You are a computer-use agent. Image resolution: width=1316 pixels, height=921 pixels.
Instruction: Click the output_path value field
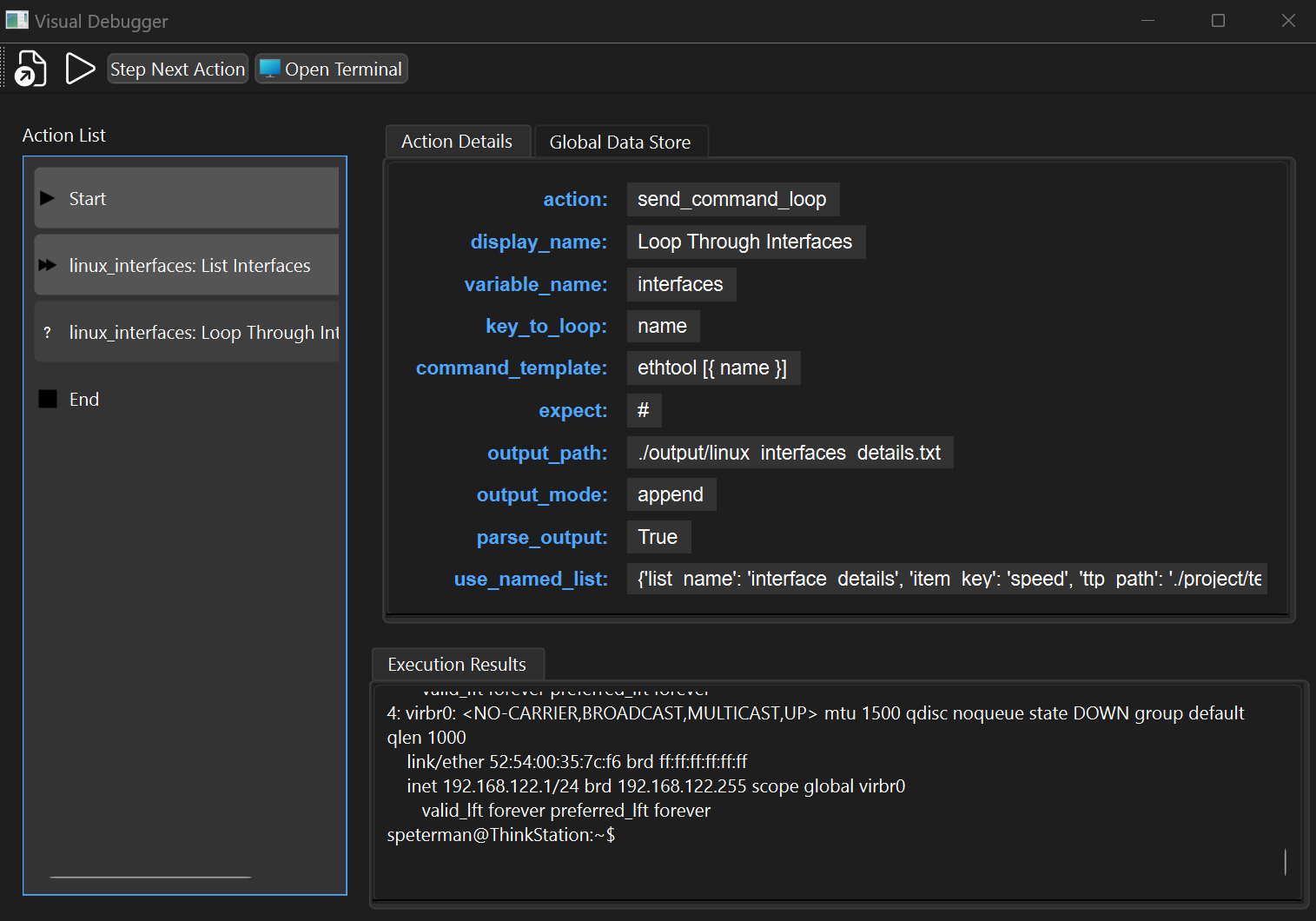pos(790,453)
